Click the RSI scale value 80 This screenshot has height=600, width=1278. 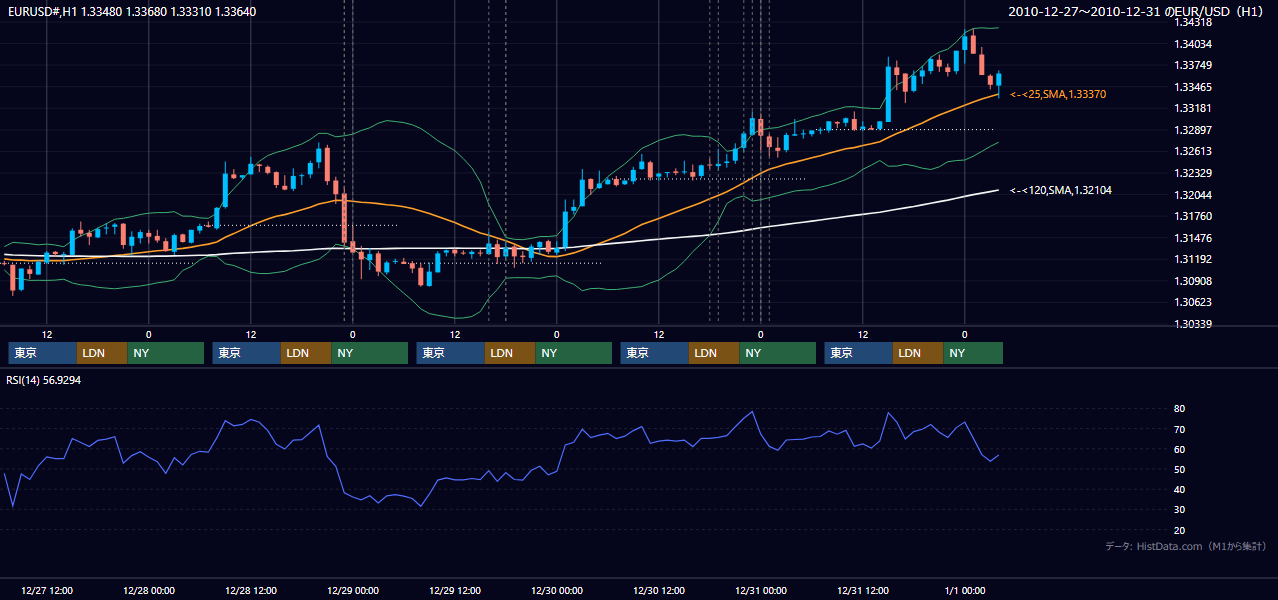tap(1179, 409)
